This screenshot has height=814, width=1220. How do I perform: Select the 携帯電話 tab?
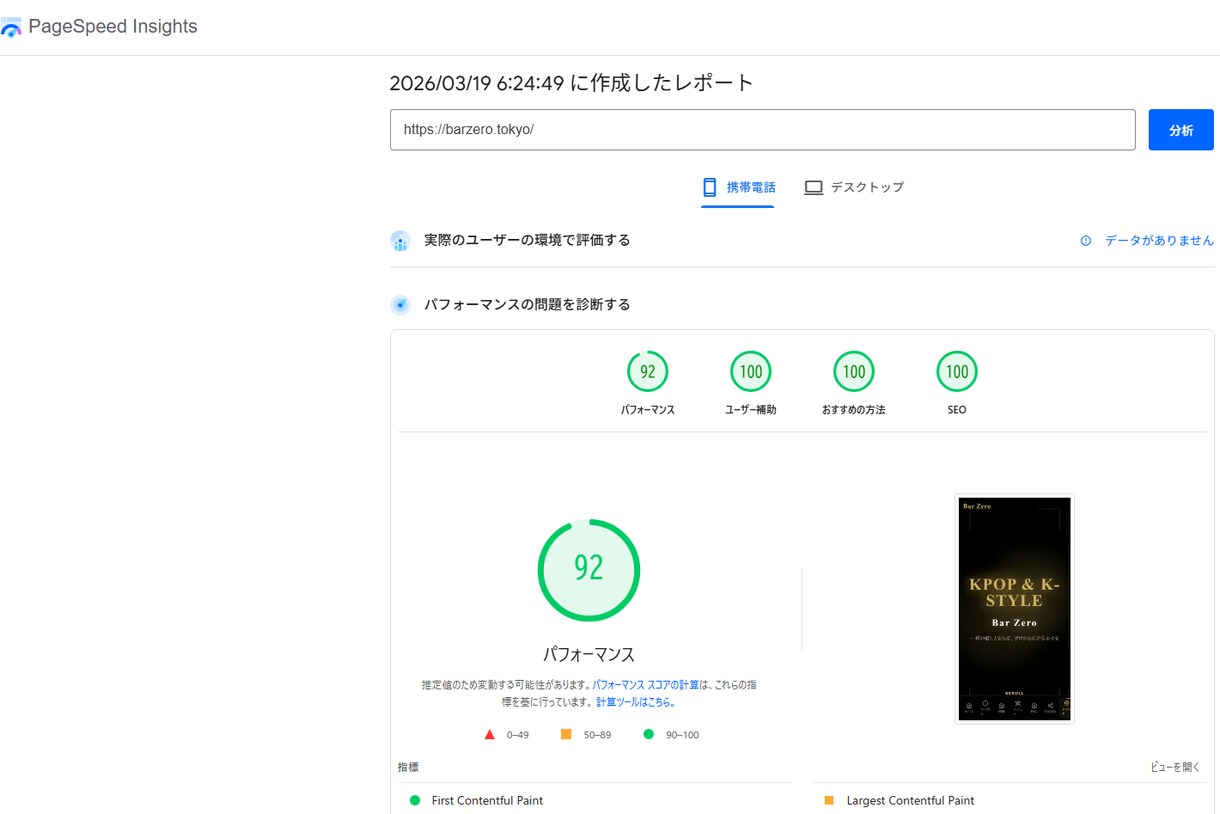(738, 187)
